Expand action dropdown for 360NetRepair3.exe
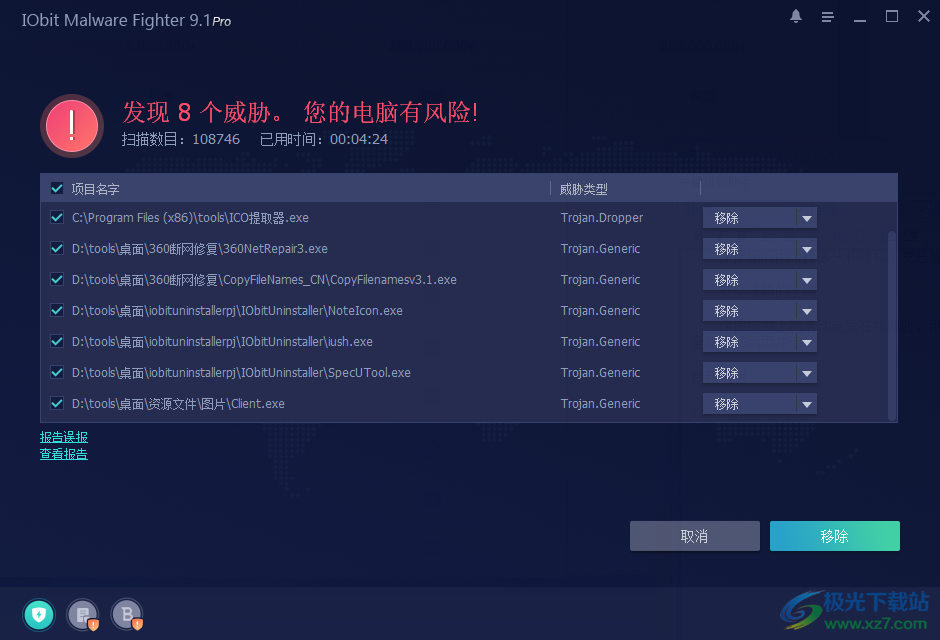 [x=806, y=249]
